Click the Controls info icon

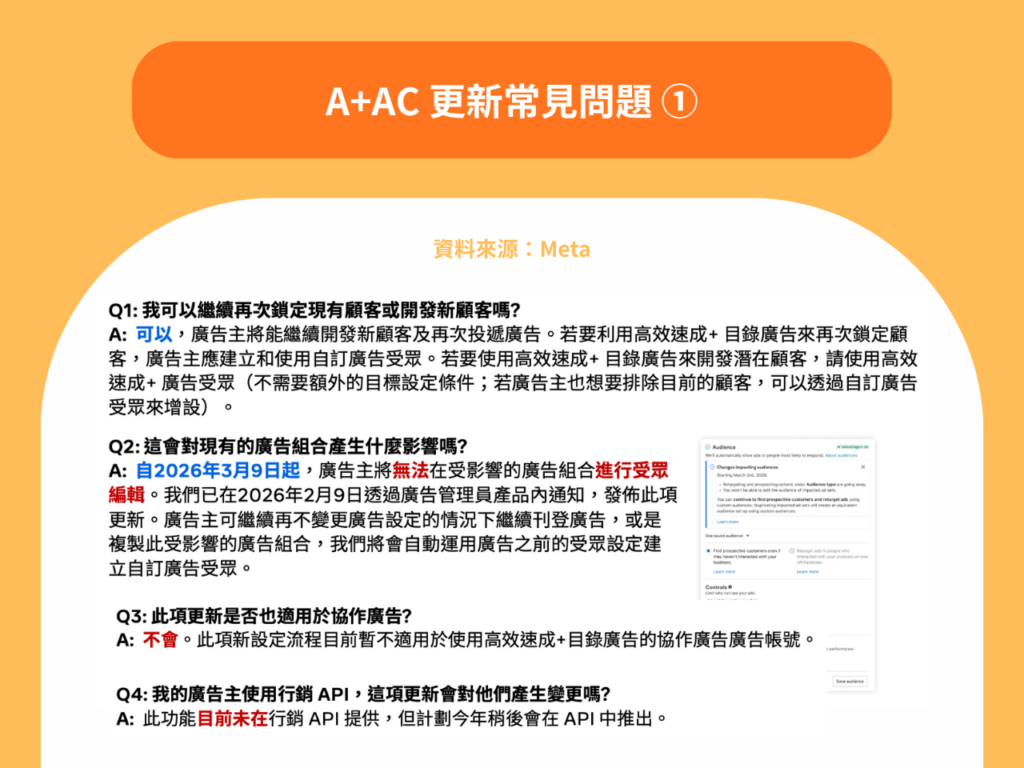(x=731, y=587)
